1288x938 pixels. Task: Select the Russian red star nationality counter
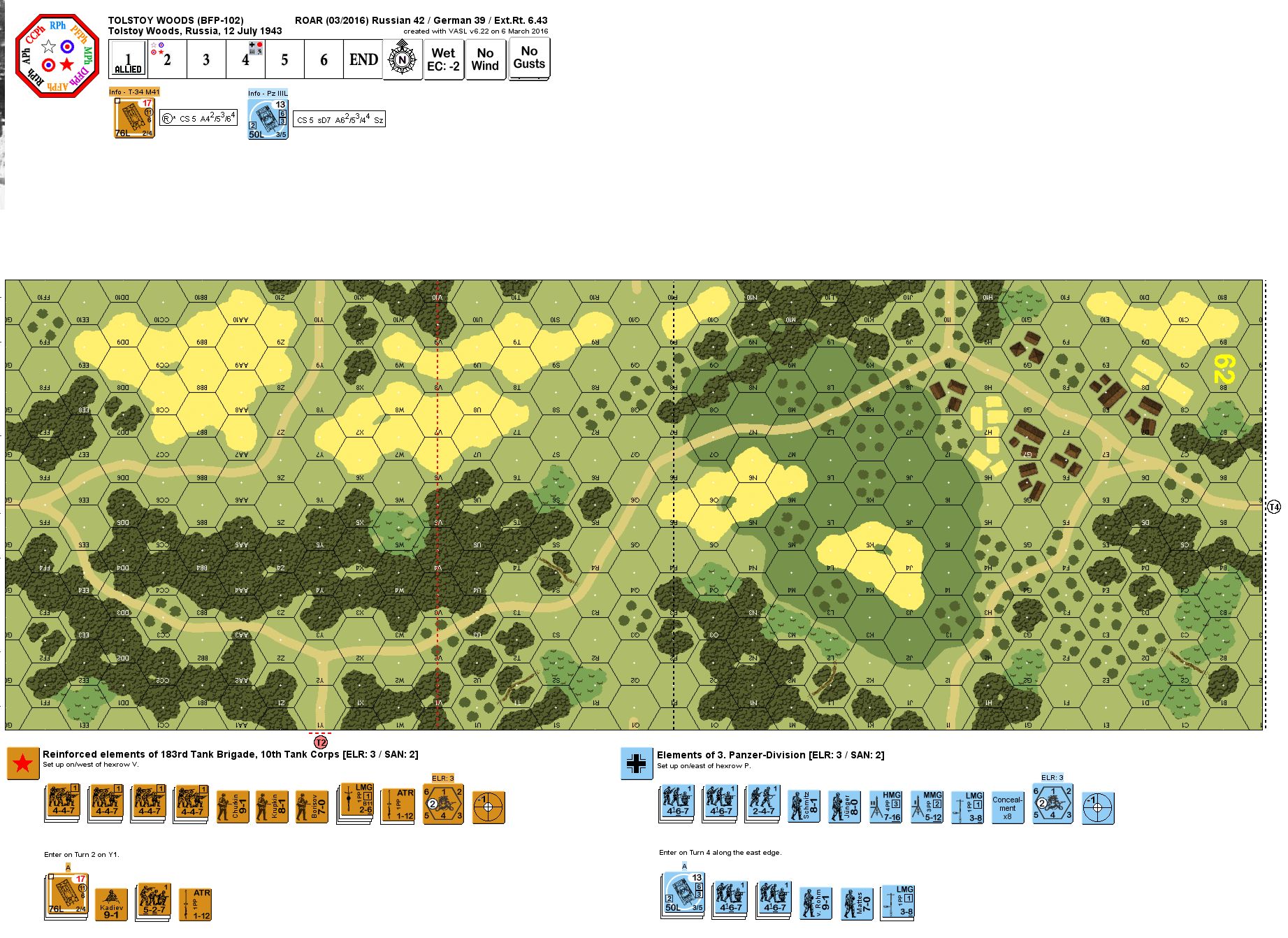[23, 763]
